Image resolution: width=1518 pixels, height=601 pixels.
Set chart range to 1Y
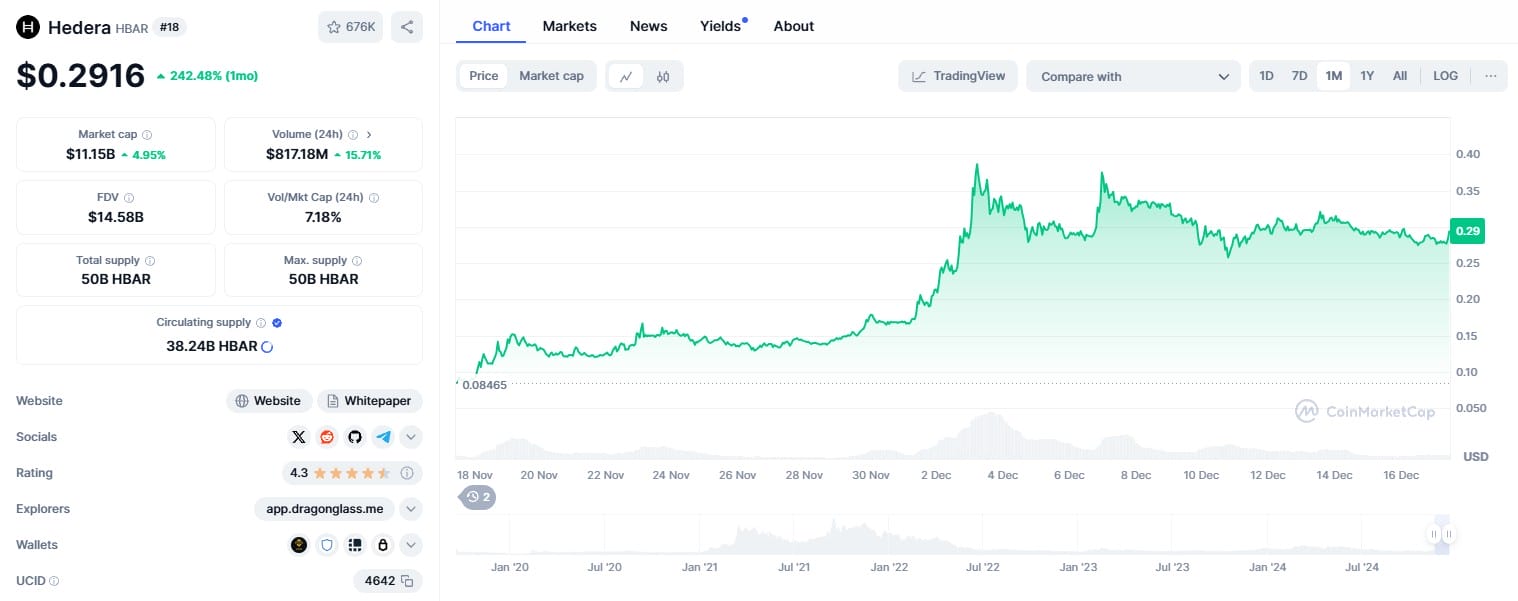[x=1367, y=76]
